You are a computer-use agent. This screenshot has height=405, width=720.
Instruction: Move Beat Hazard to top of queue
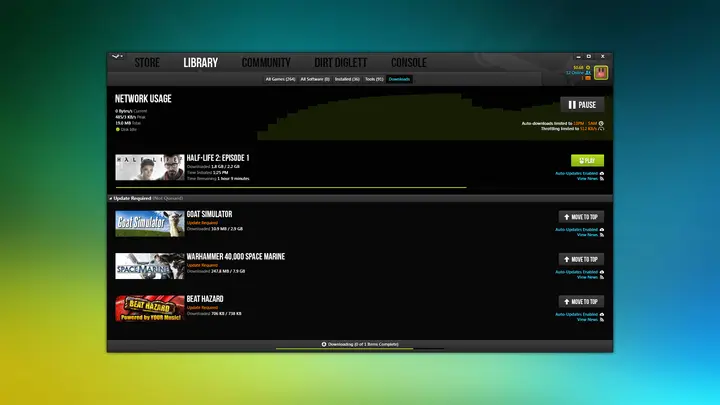(x=581, y=301)
